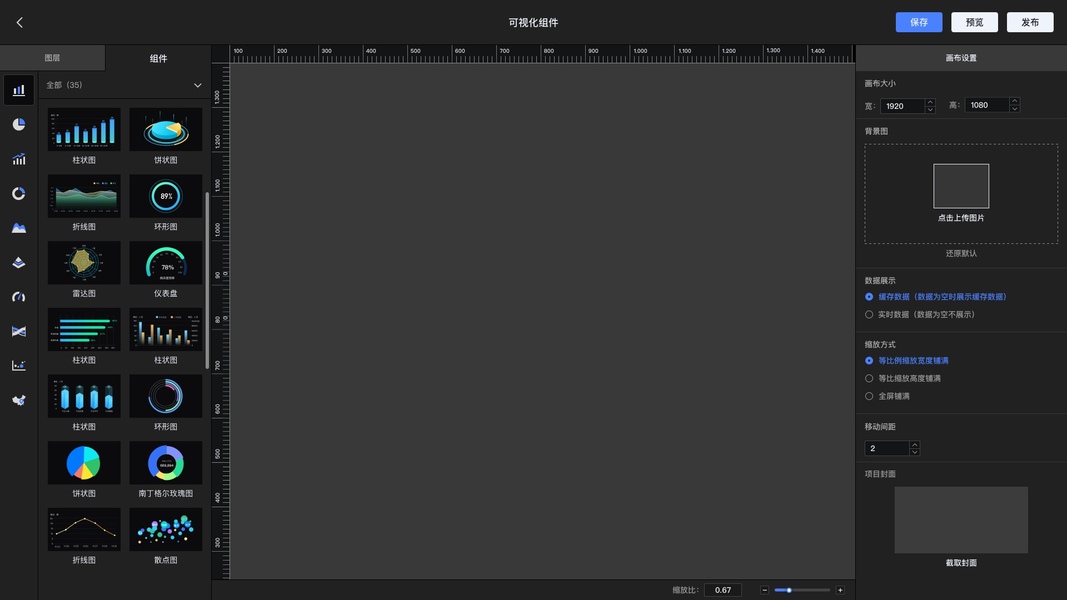This screenshot has height=600, width=1067.
Task: Select 实时数据 data display option
Action: [x=869, y=314]
